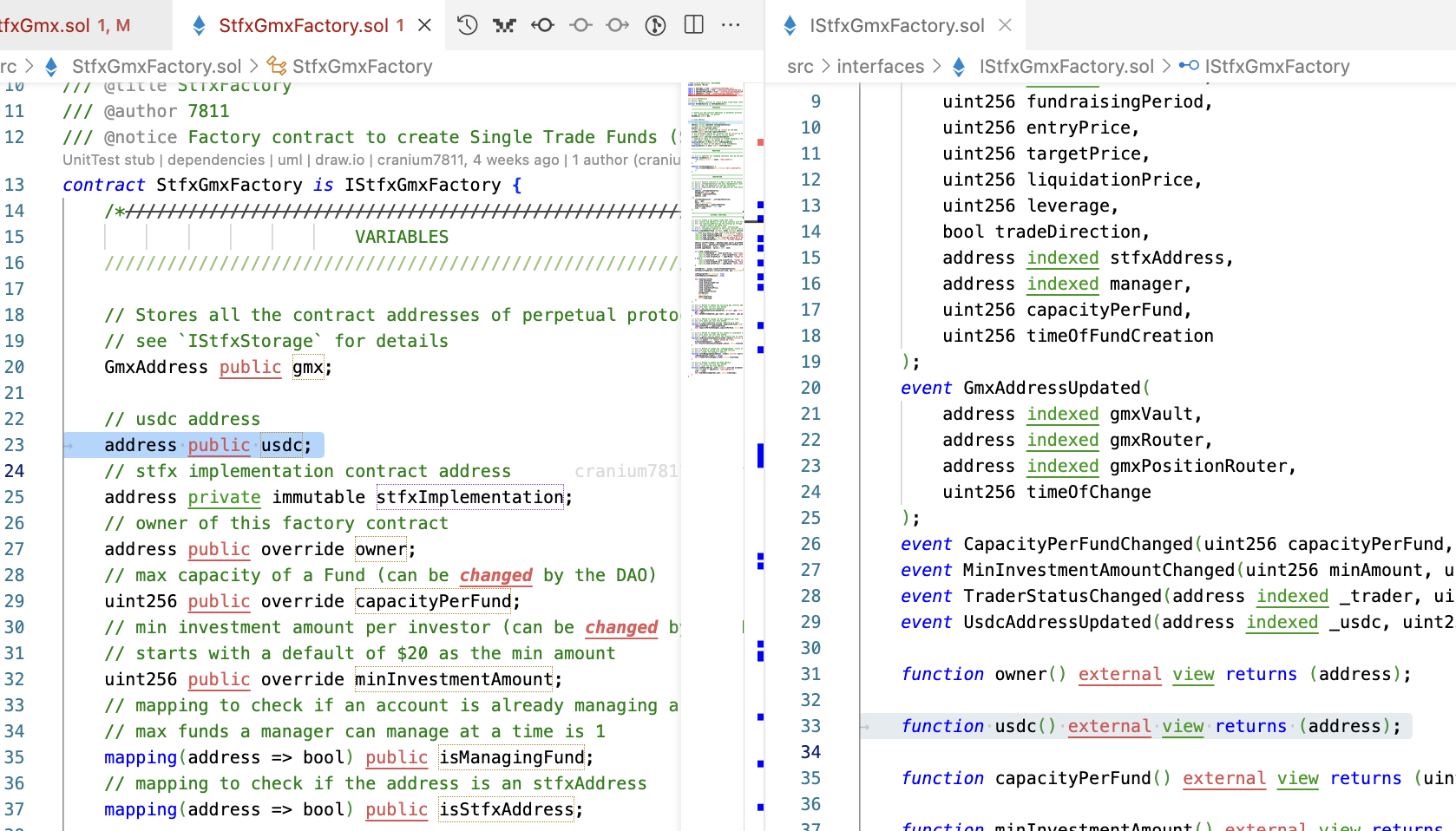Jump to code via the left editor minimap
Screen dimensions: 1456x831
[716, 230]
